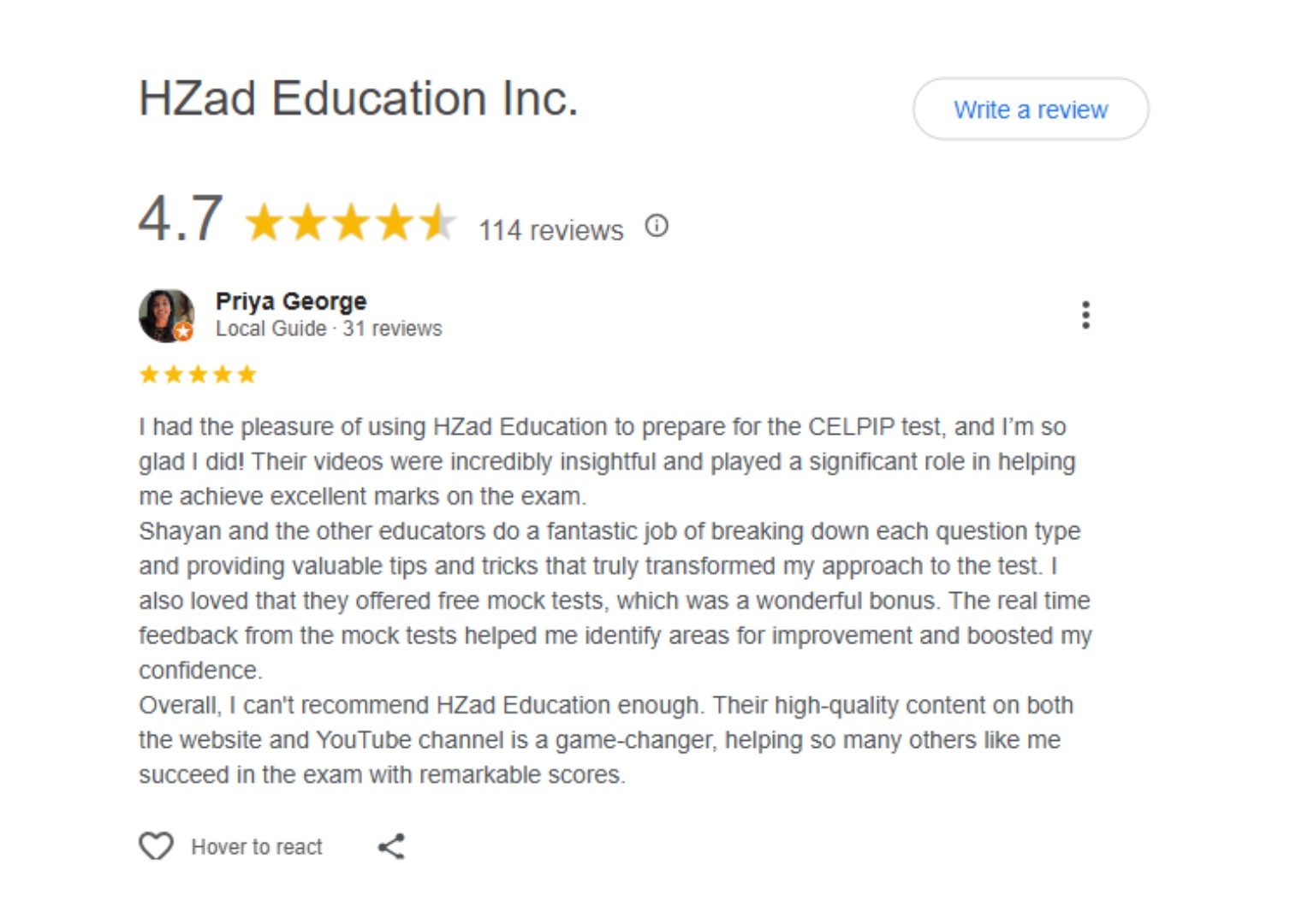
Task: Click the heart react icon
Action: pyautogui.click(x=156, y=846)
